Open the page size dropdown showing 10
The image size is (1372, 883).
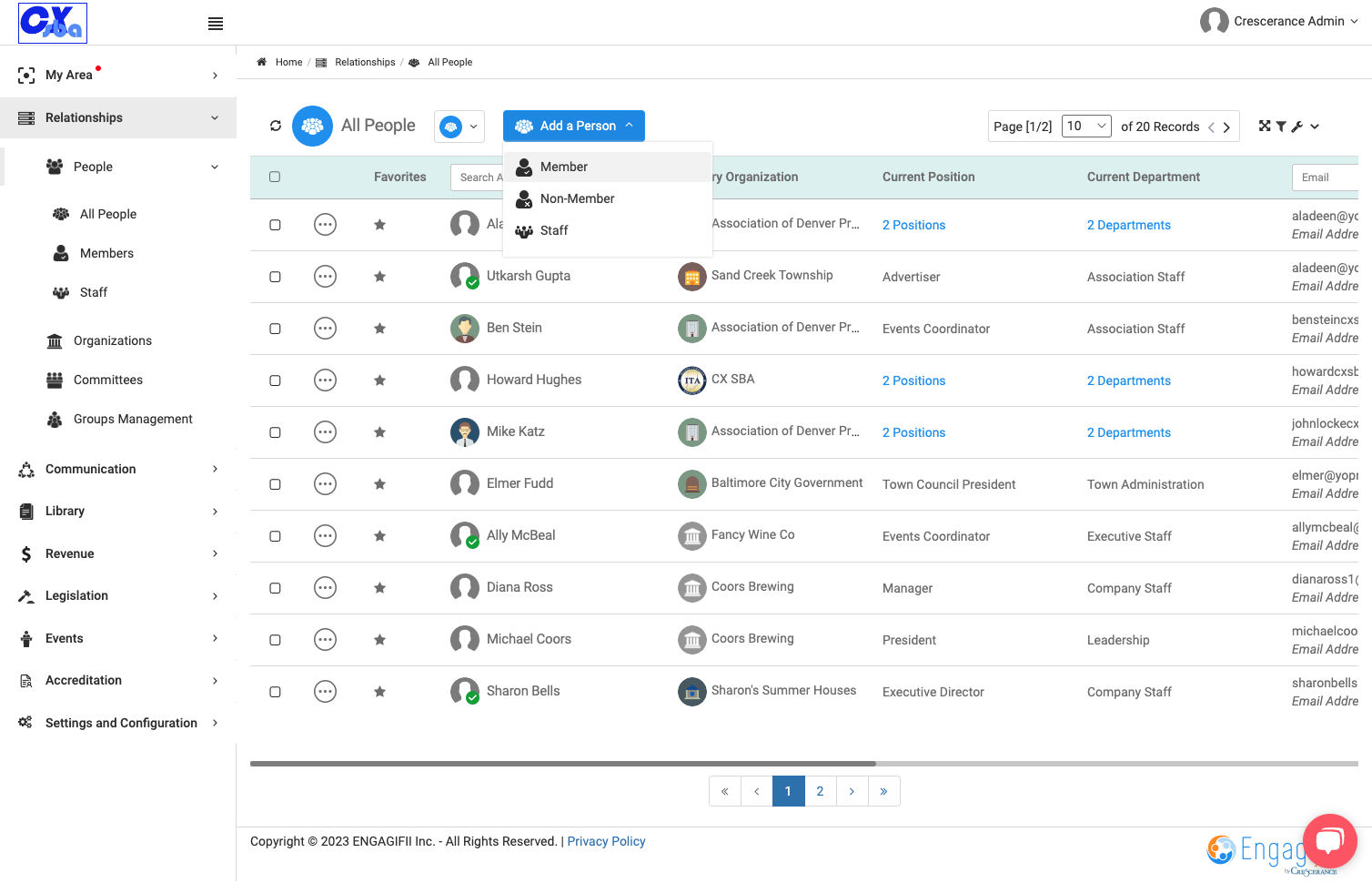click(x=1087, y=126)
